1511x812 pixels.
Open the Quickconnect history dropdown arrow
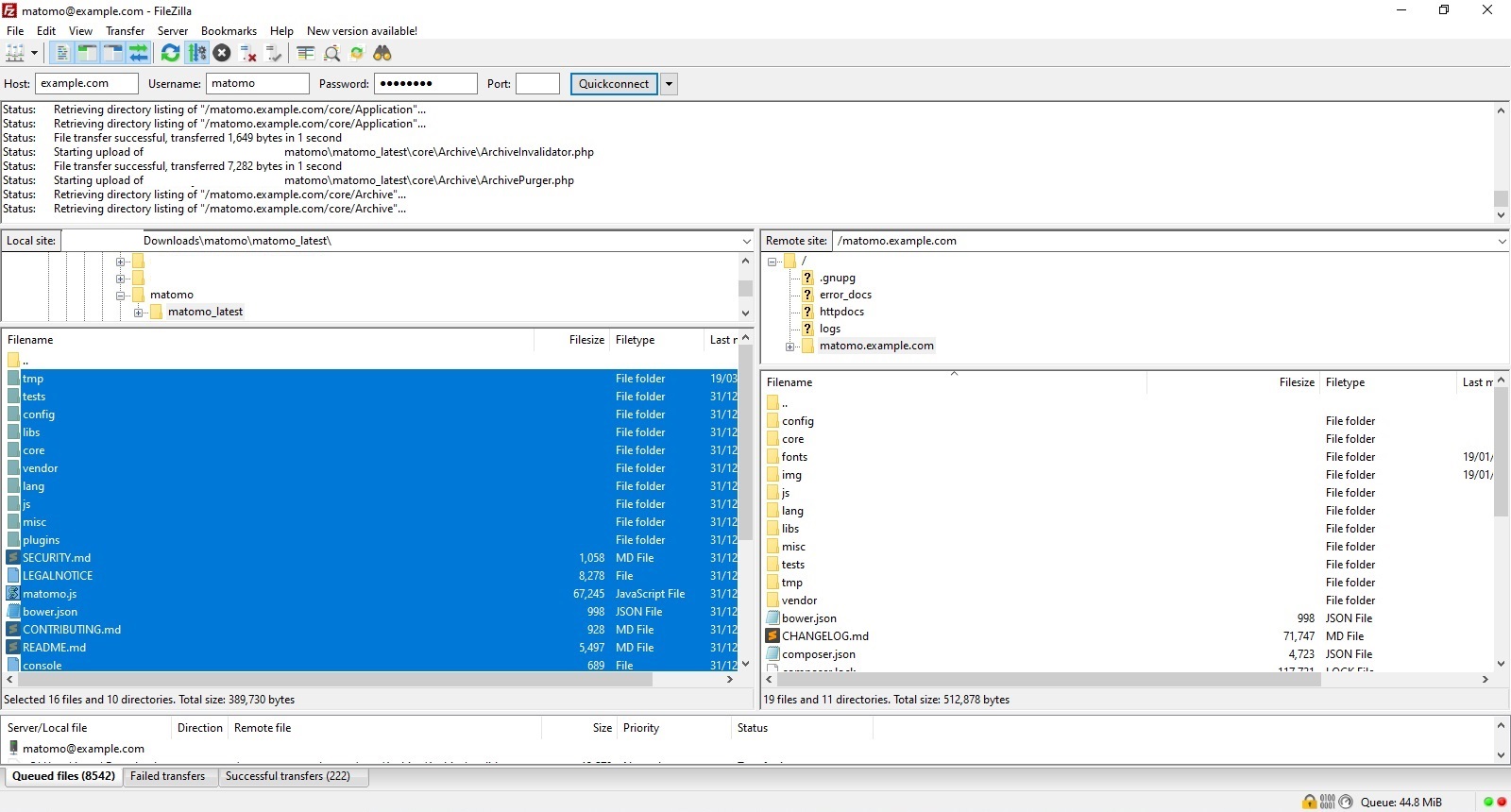tap(669, 84)
